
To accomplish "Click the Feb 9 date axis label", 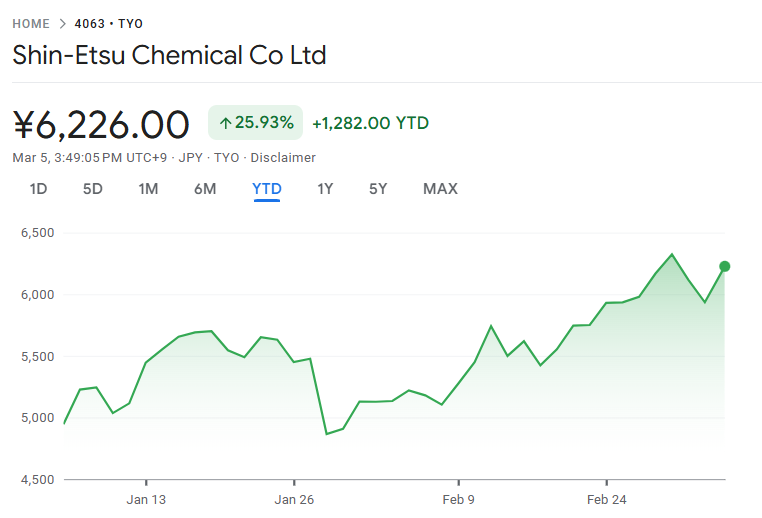I will [459, 500].
